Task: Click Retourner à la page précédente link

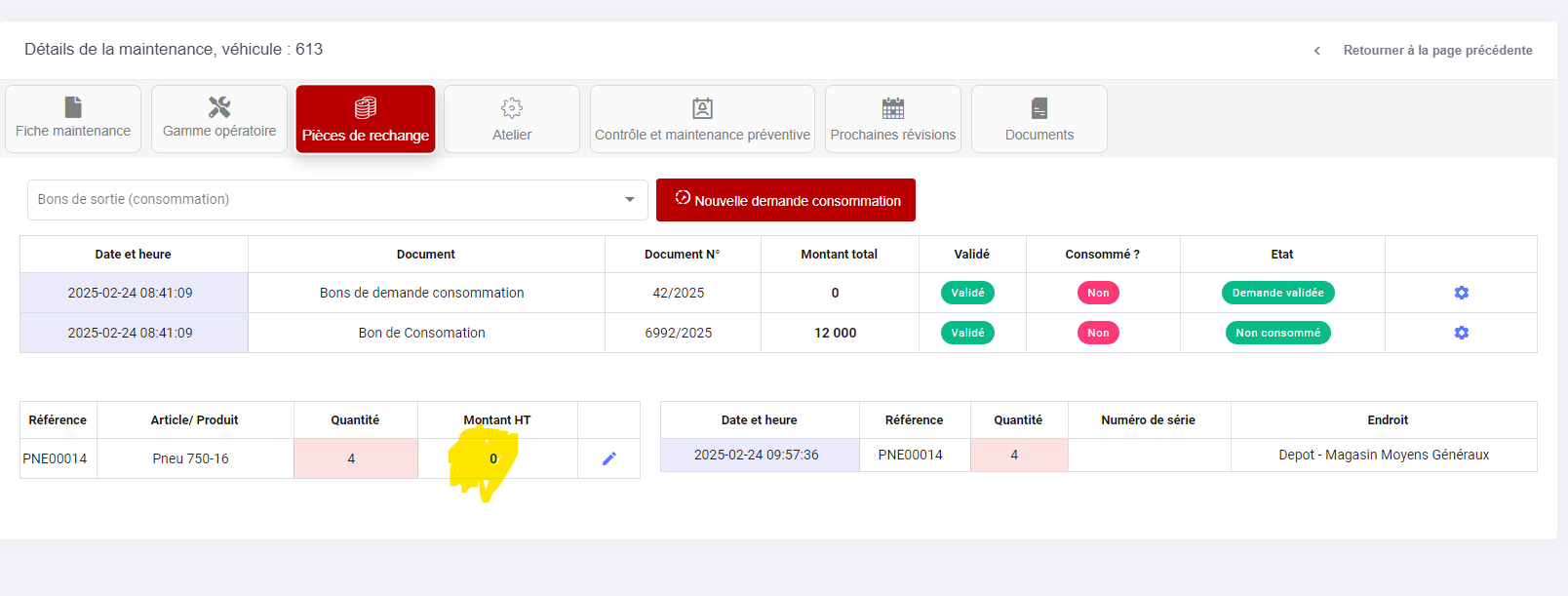Action: [1437, 51]
